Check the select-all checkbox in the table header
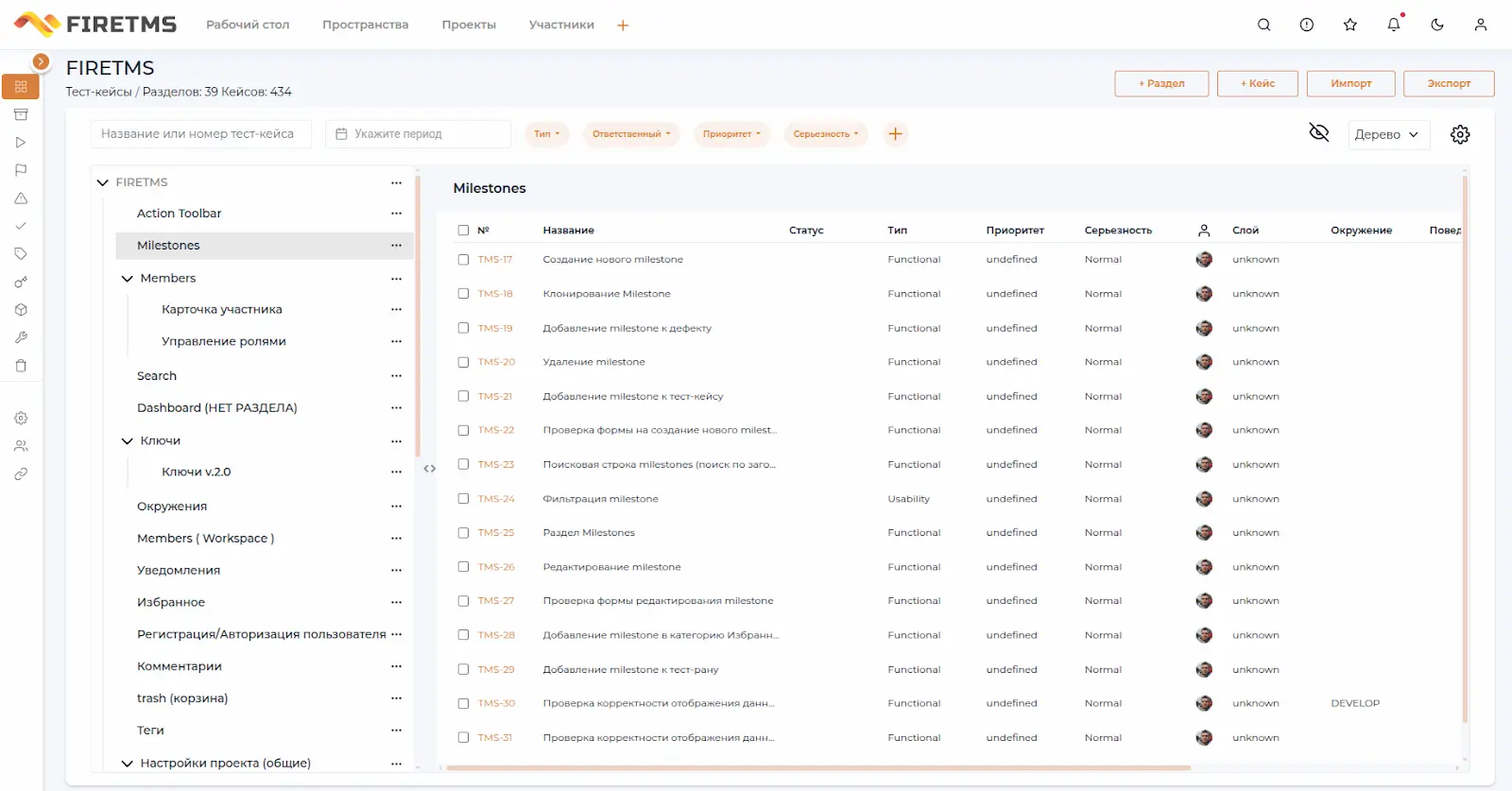The height and width of the screenshot is (791, 1512). pyautogui.click(x=463, y=230)
